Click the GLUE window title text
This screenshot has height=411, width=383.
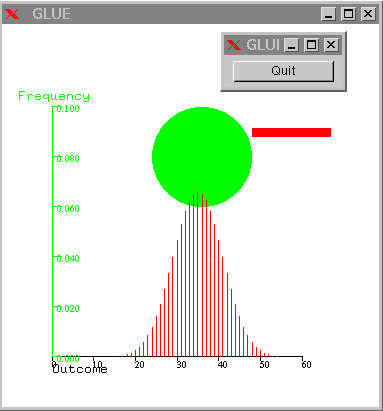pyautogui.click(x=51, y=14)
